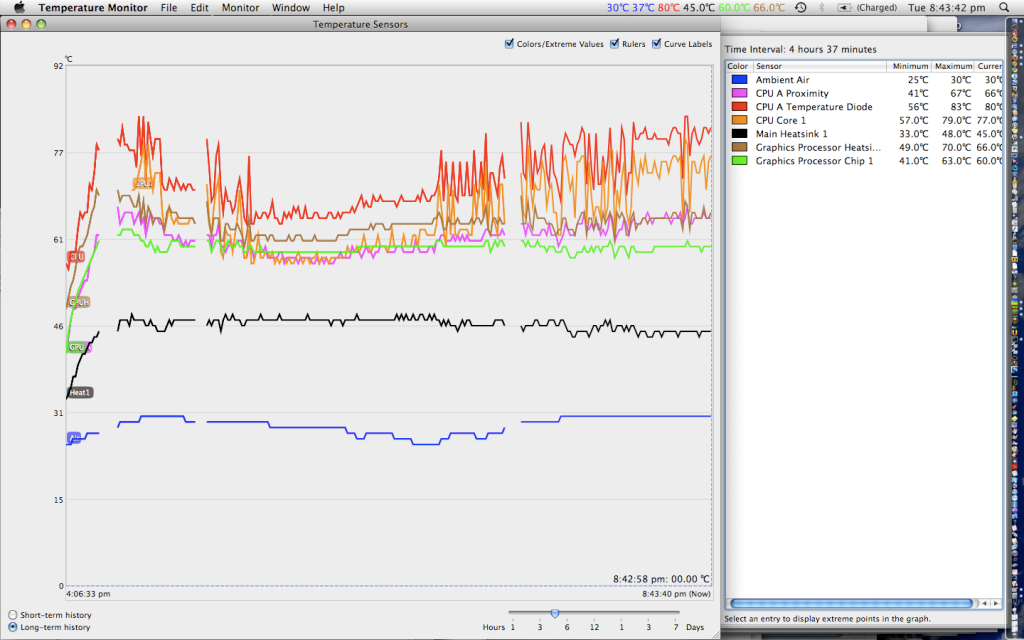The width and height of the screenshot is (1024, 640).
Task: Uncheck the Rulers checkbox
Action: (x=614, y=44)
